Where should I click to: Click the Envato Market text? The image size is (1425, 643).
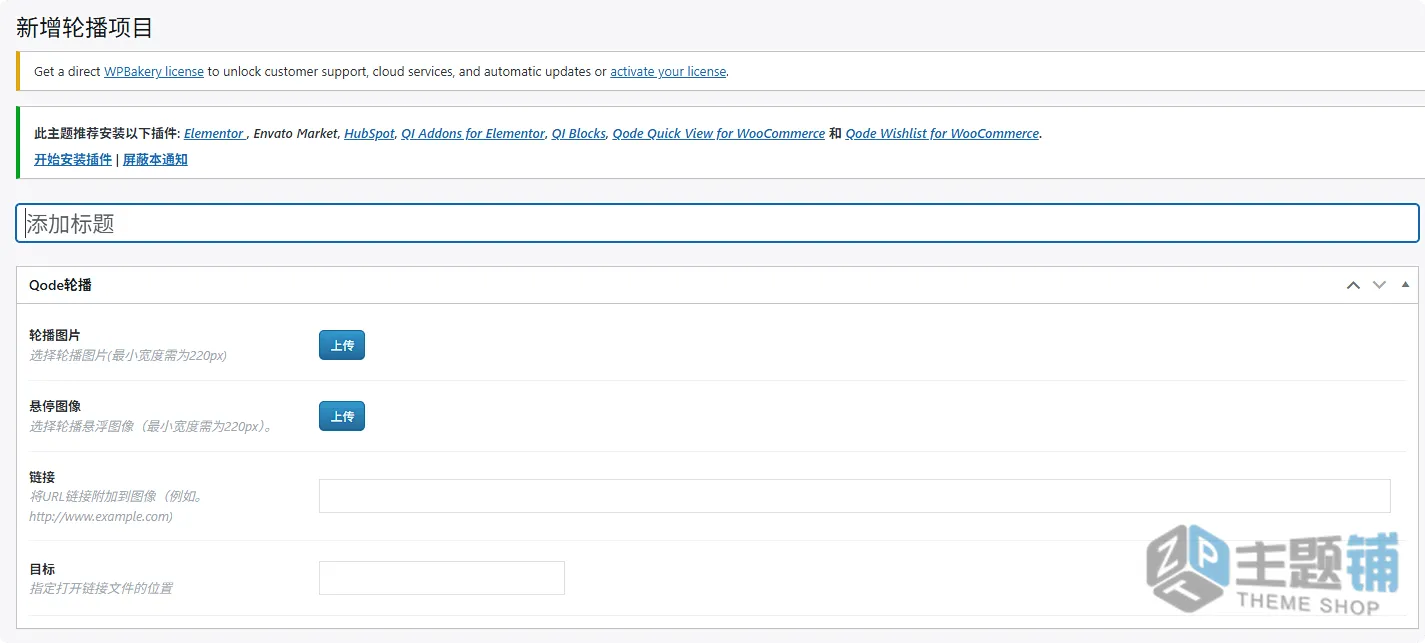(x=295, y=134)
